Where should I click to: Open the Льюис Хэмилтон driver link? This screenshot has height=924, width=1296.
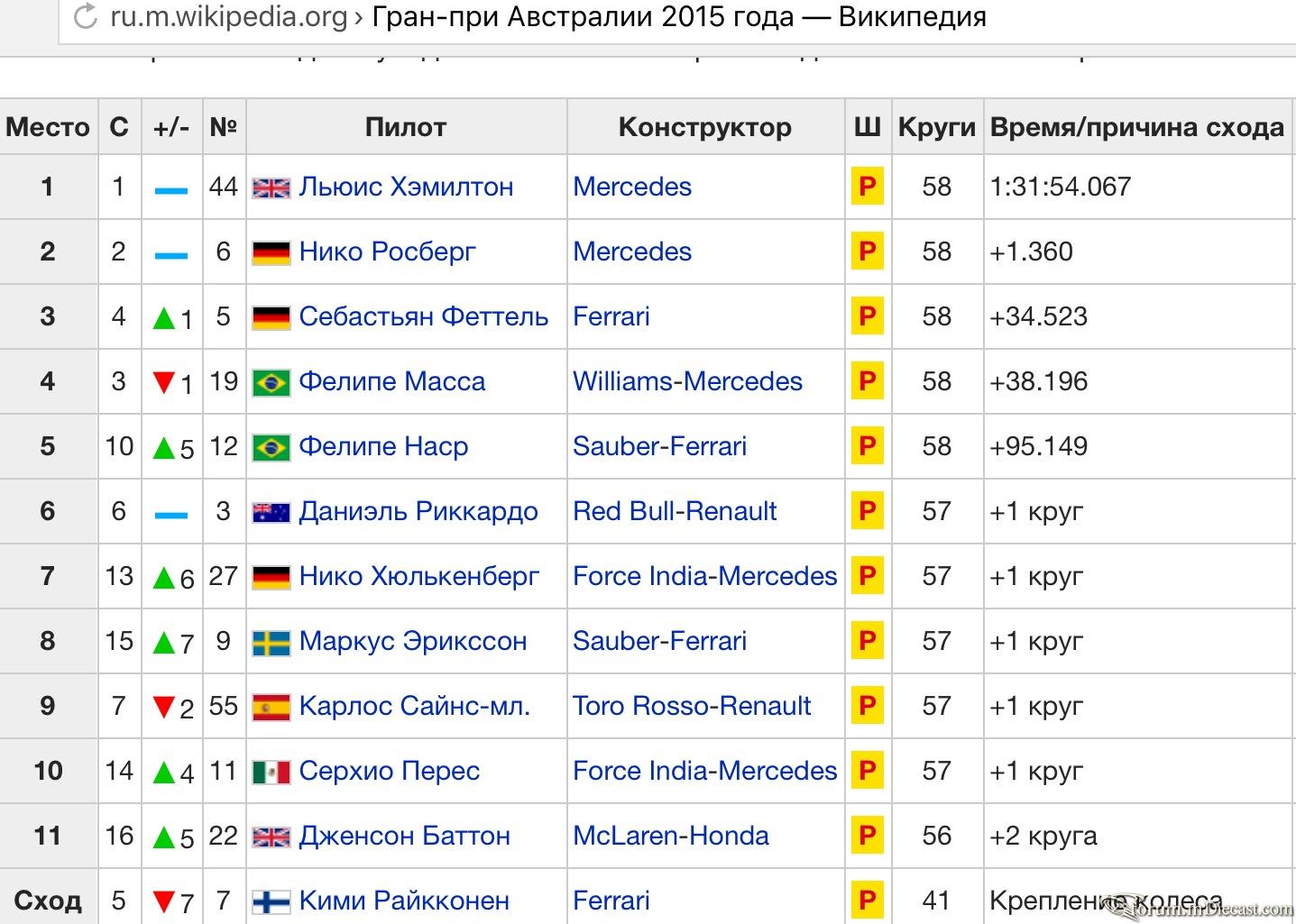pyautogui.click(x=406, y=187)
